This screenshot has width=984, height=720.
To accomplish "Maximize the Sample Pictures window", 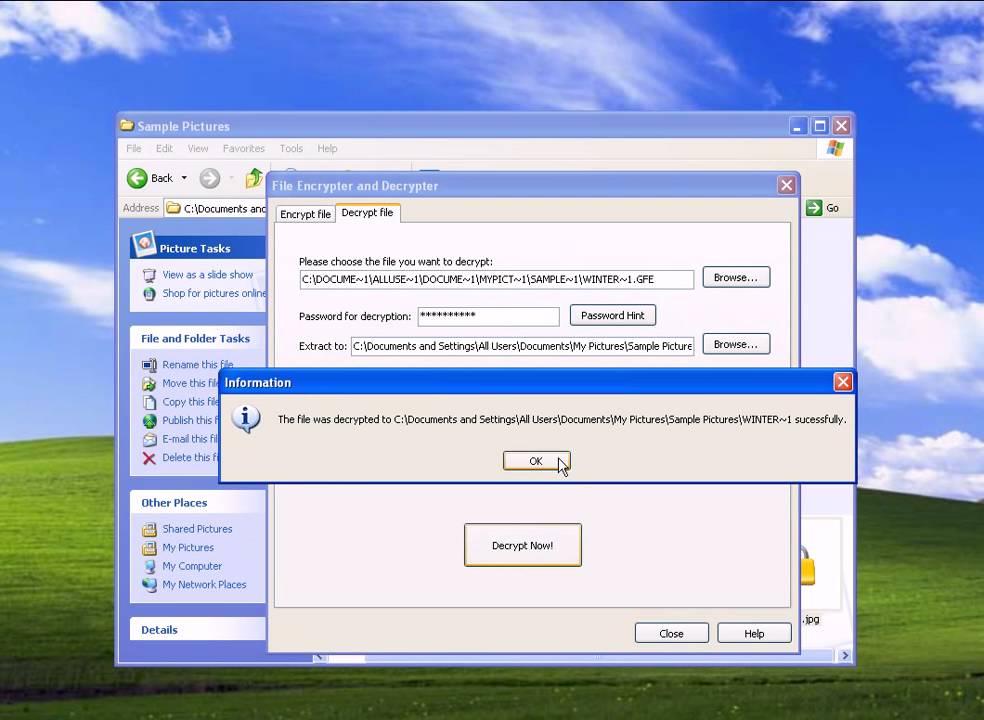I will 820,126.
